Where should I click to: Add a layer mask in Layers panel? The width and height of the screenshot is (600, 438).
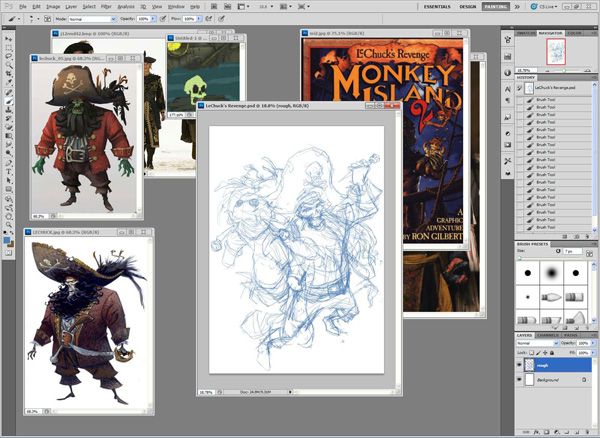[x=547, y=432]
